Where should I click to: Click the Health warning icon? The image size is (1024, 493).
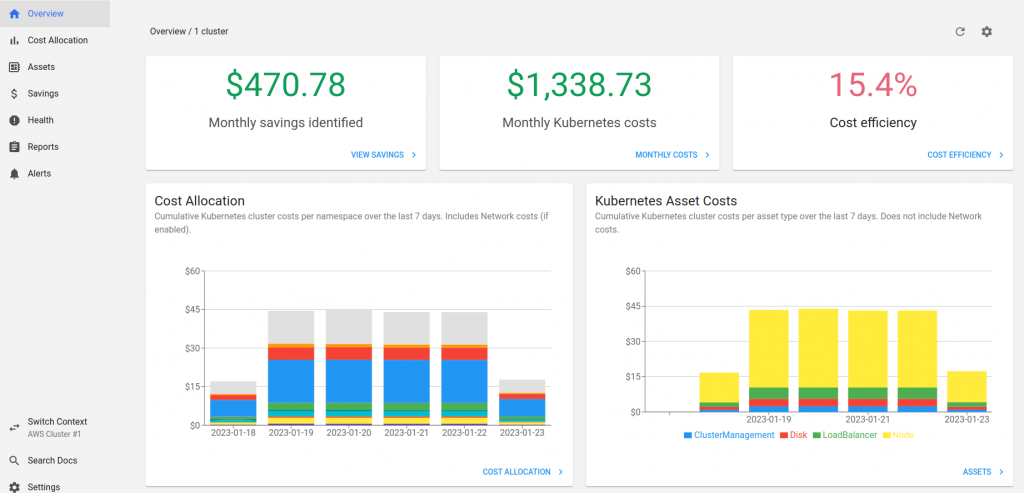coord(14,121)
